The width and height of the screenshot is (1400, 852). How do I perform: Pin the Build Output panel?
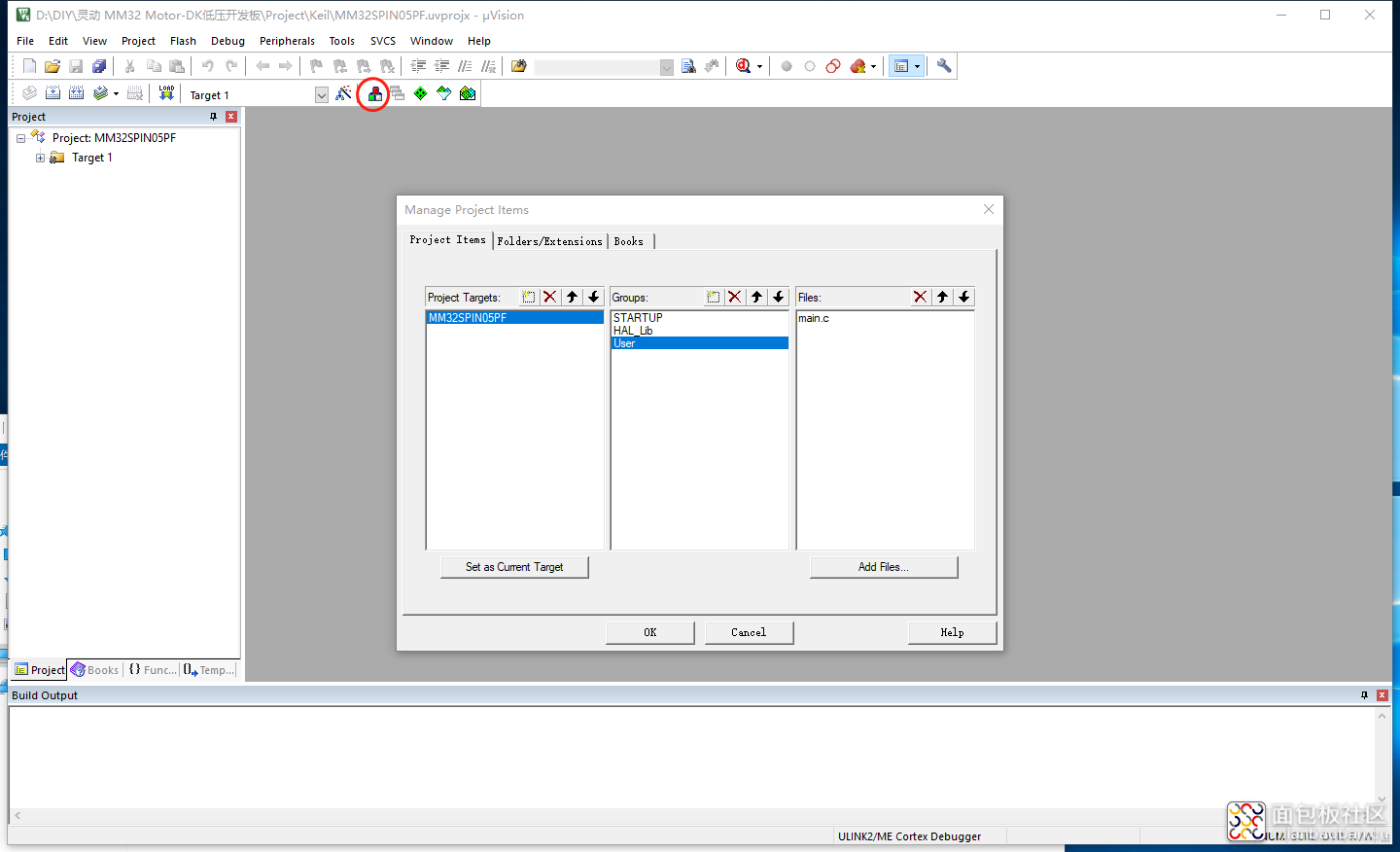tap(1364, 694)
